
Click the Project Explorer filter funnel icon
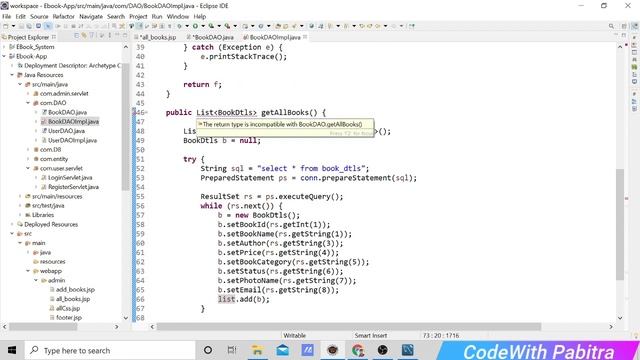coord(92,36)
